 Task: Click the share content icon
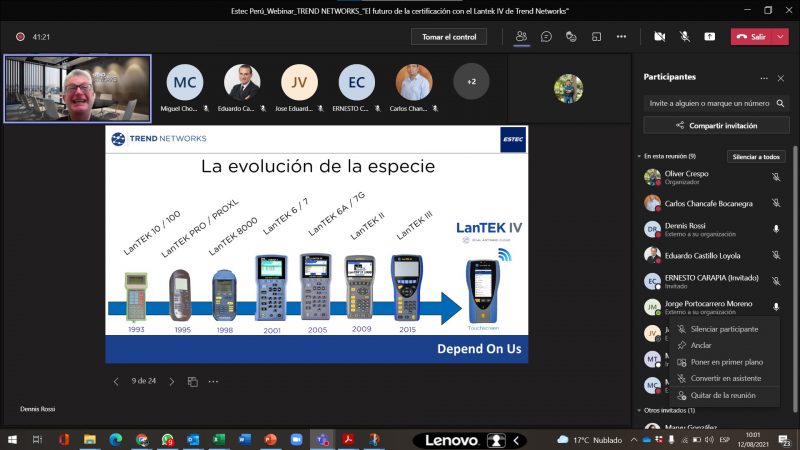tap(710, 36)
